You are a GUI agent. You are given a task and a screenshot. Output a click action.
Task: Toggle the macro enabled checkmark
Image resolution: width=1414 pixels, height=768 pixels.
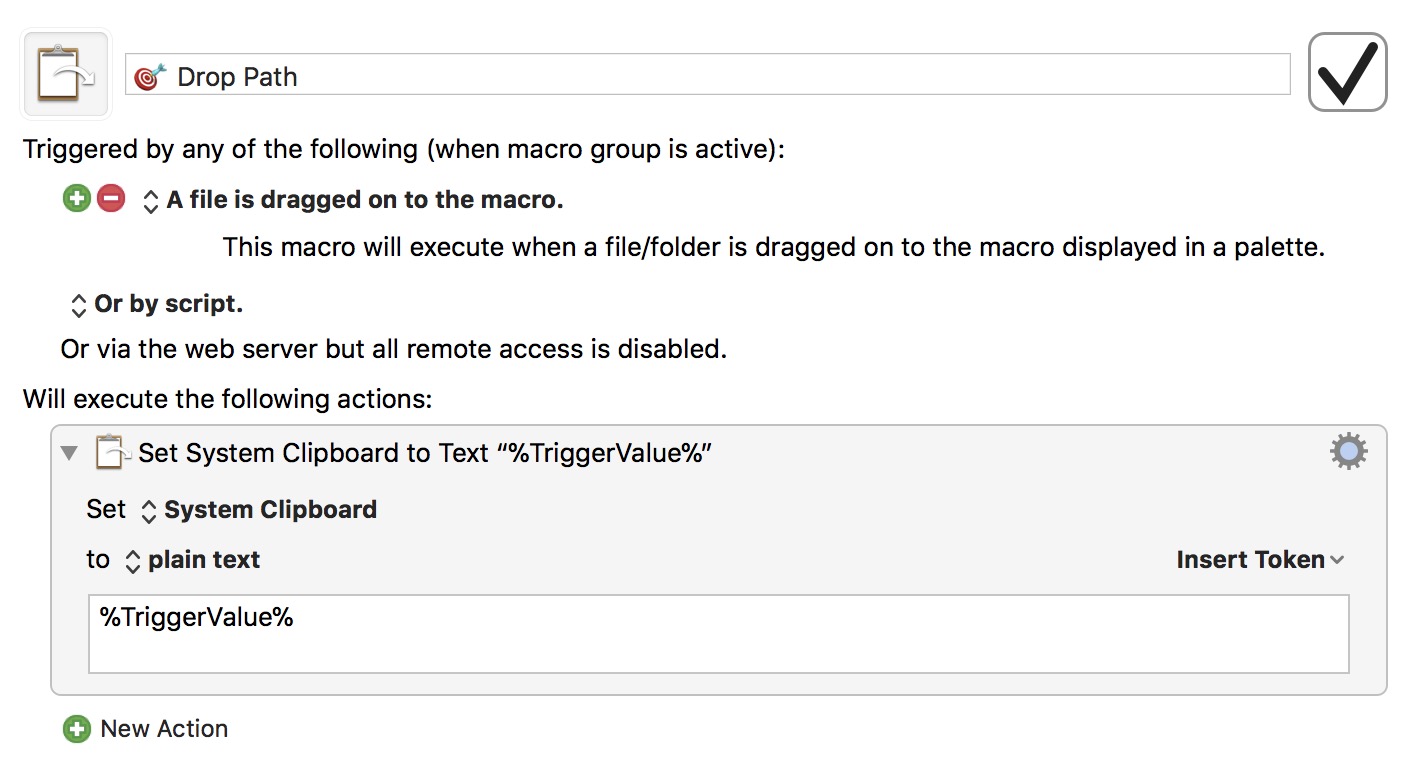click(x=1347, y=73)
